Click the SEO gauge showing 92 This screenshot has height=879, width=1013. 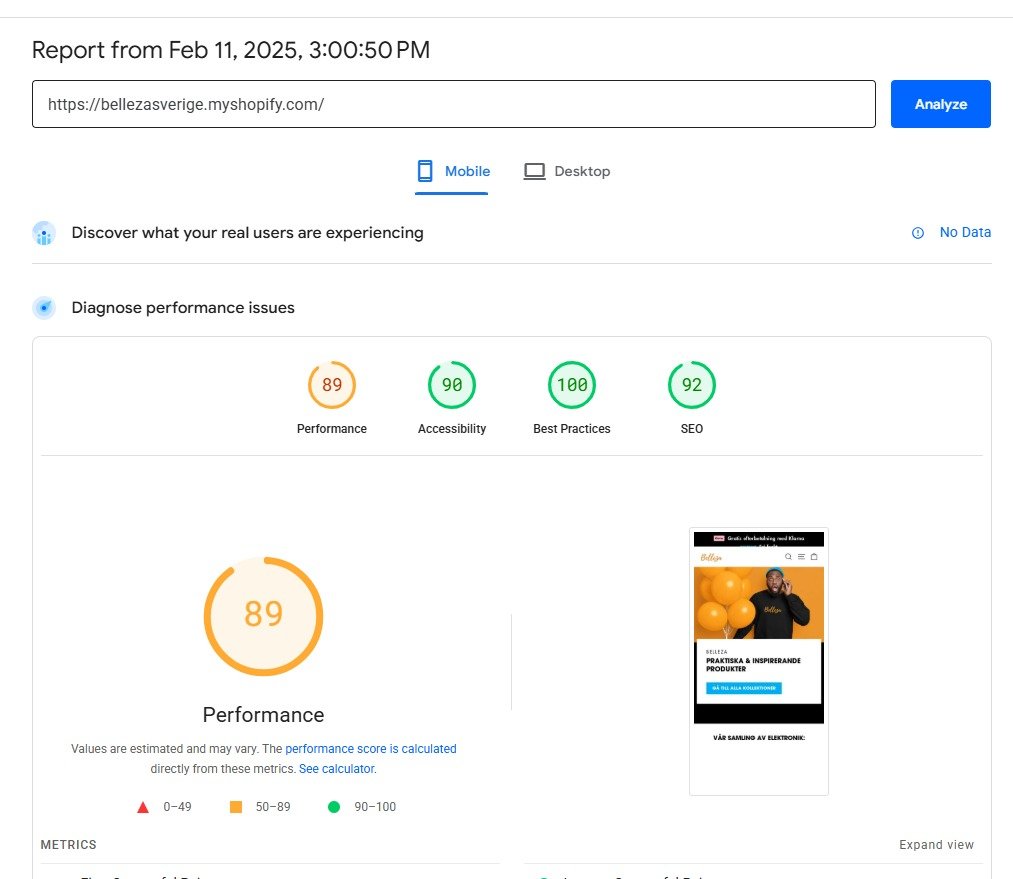pyautogui.click(x=691, y=384)
